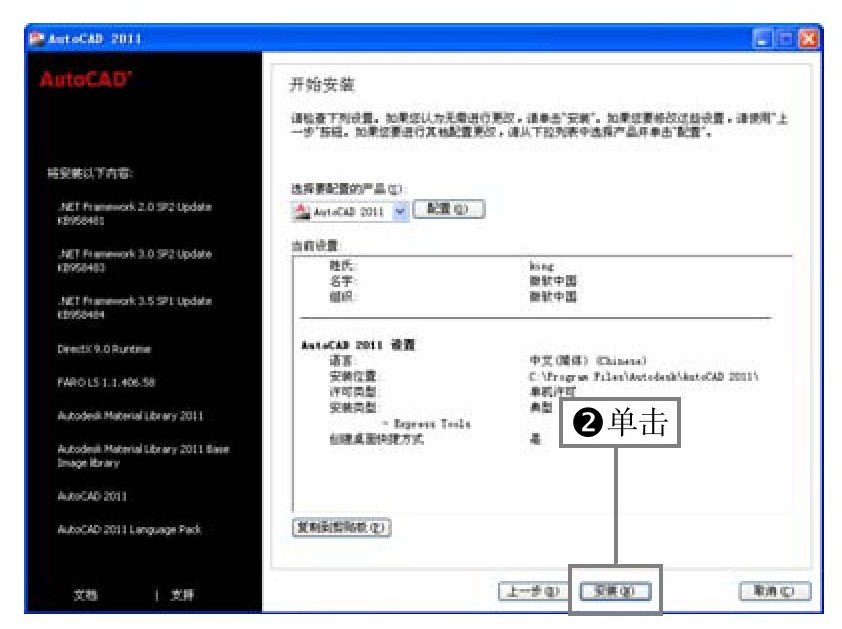Select .NET Framework 2.0 SP2 Update item
Image resolution: width=842 pixels, height=629 pixels.
click(135, 213)
